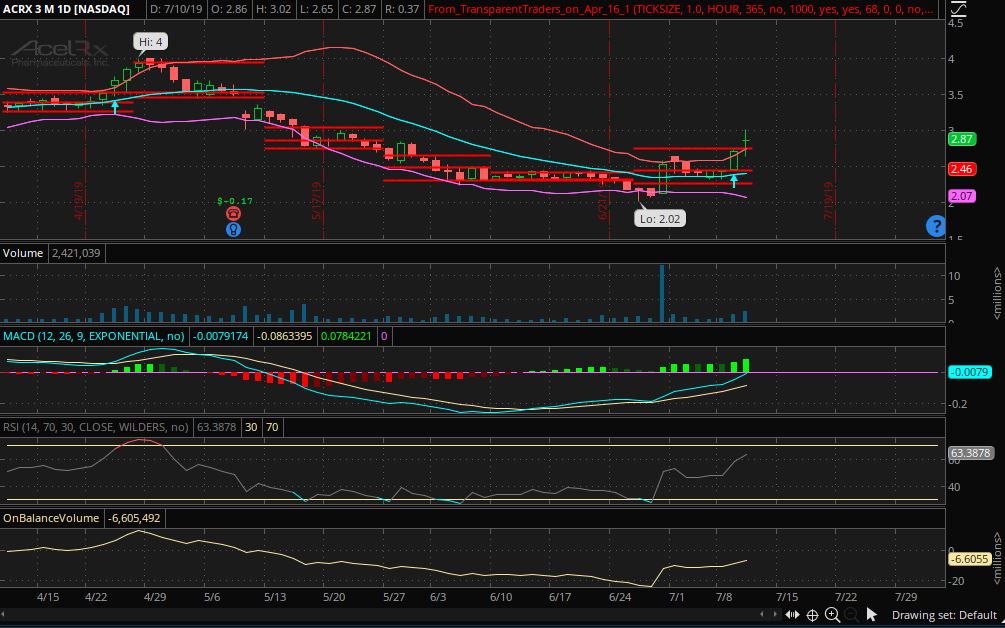Click the RSI (14, 70, 30, CLOSE, WILDERS, no) label
This screenshot has width=1005, height=628.
tap(96, 427)
